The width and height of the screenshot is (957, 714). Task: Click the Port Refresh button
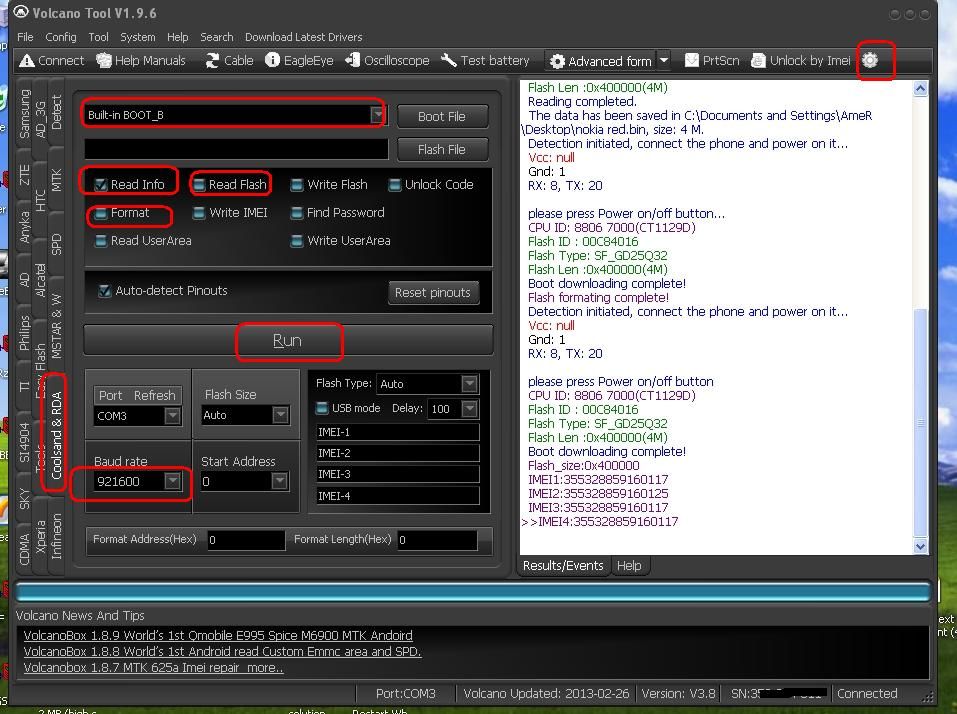137,395
